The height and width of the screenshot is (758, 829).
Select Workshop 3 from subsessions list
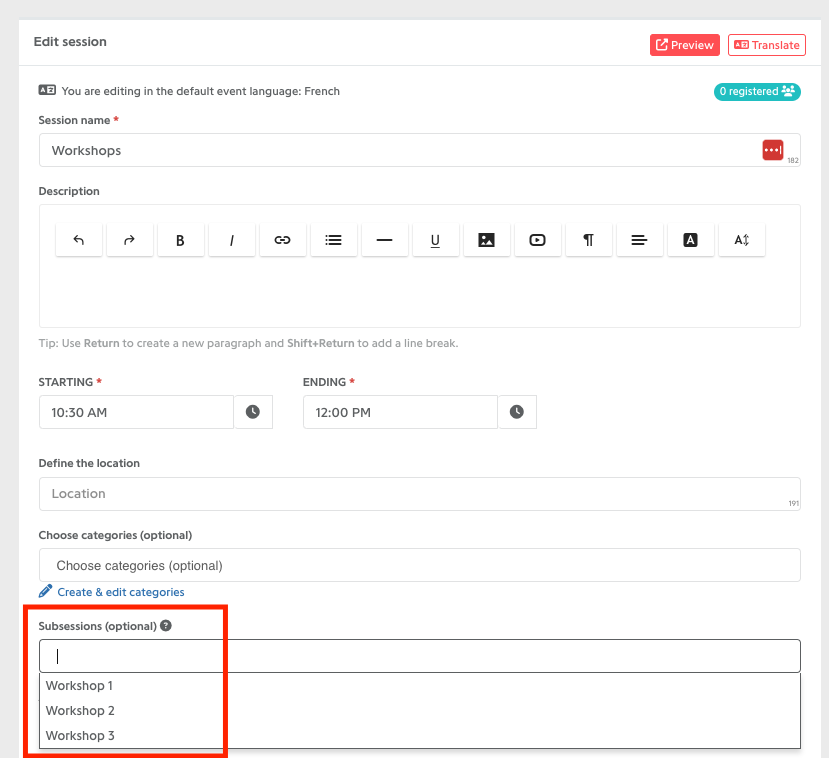tap(420, 735)
